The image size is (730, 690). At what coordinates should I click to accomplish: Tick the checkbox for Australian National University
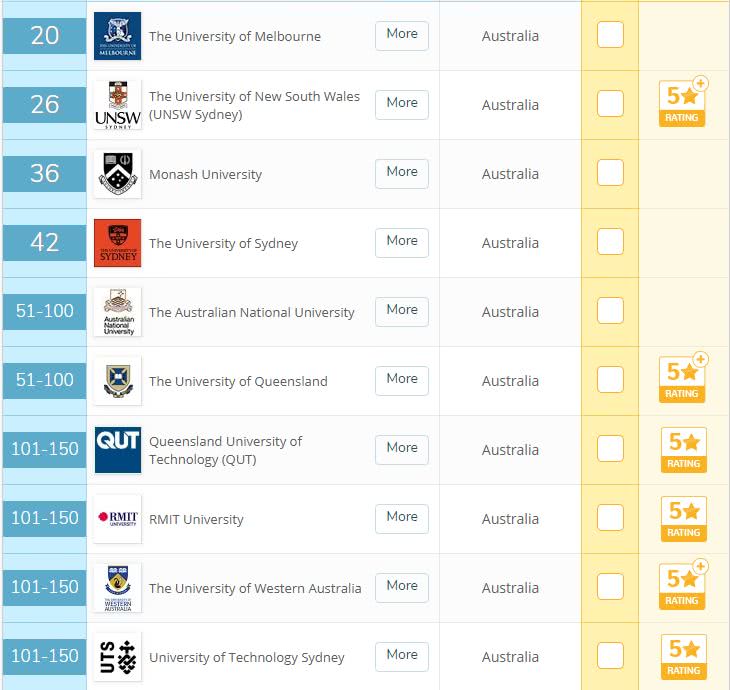tap(610, 311)
